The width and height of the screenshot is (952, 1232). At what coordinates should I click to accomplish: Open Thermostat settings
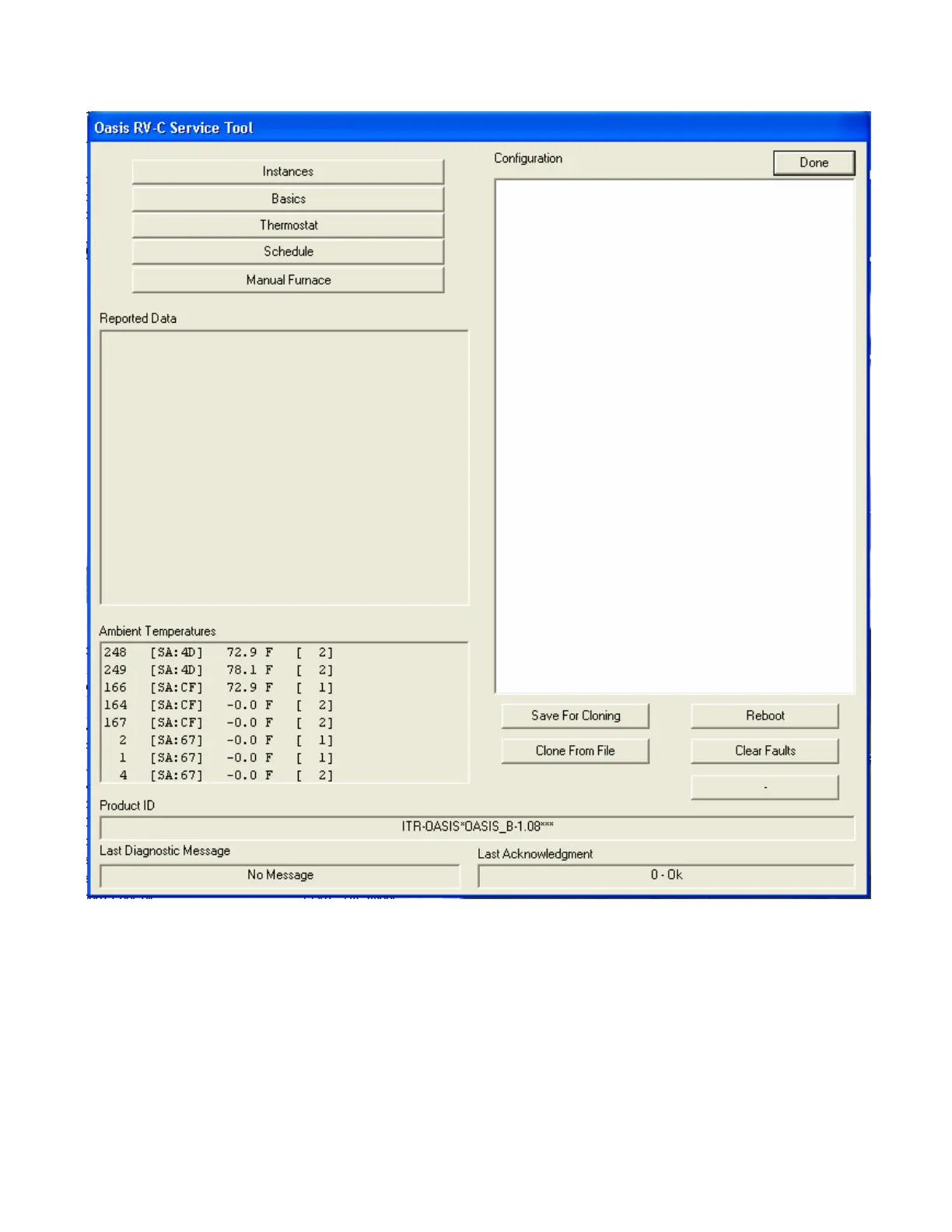pyautogui.click(x=288, y=226)
